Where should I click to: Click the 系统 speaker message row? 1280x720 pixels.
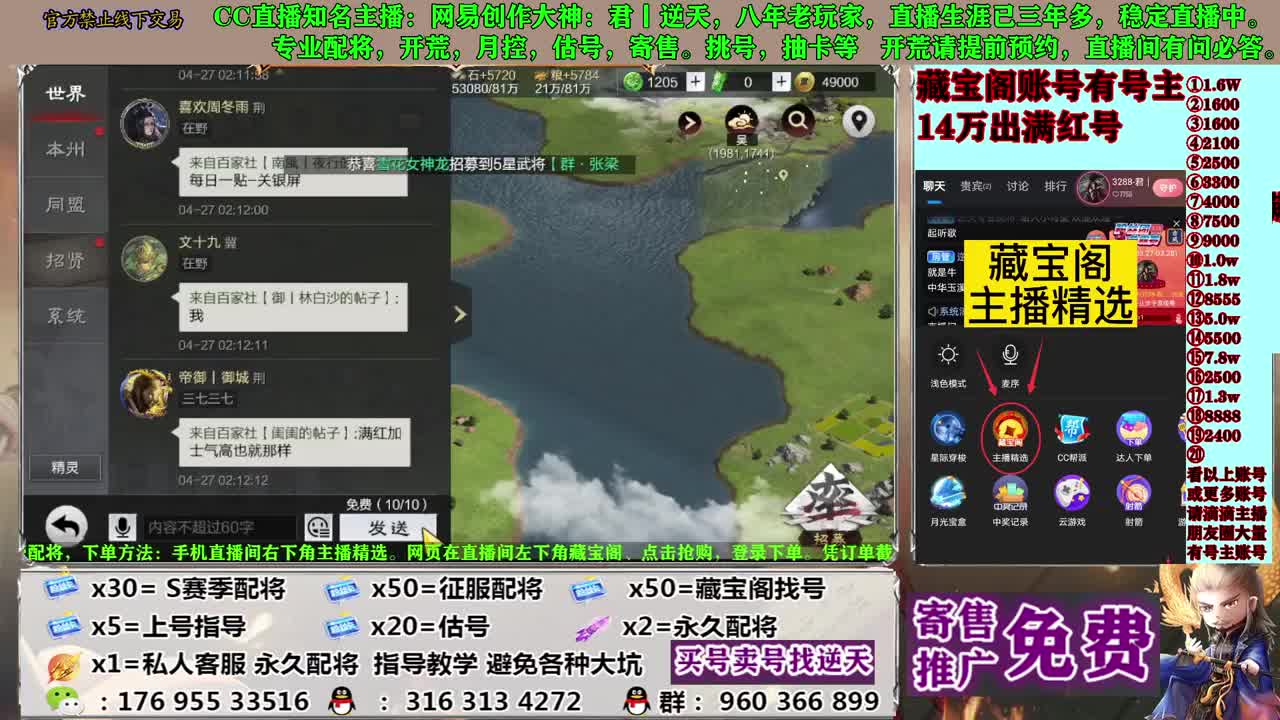(944, 312)
